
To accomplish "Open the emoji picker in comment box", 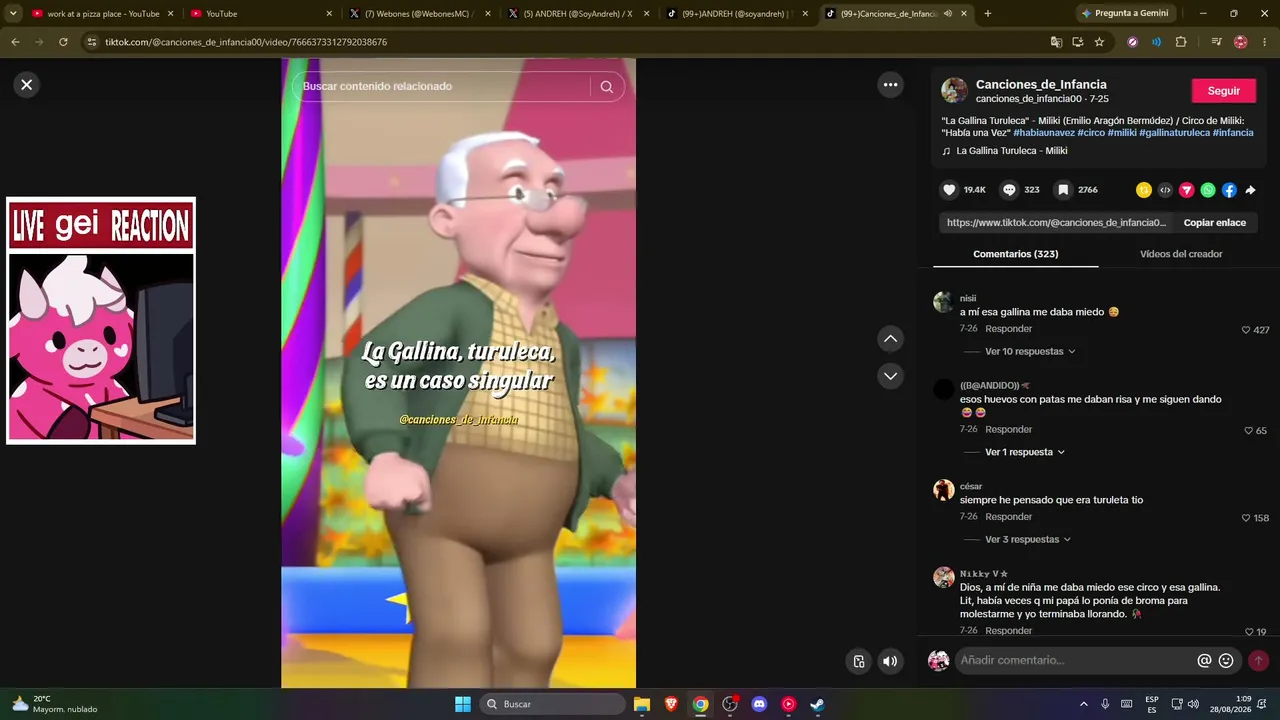I will (x=1226, y=661).
